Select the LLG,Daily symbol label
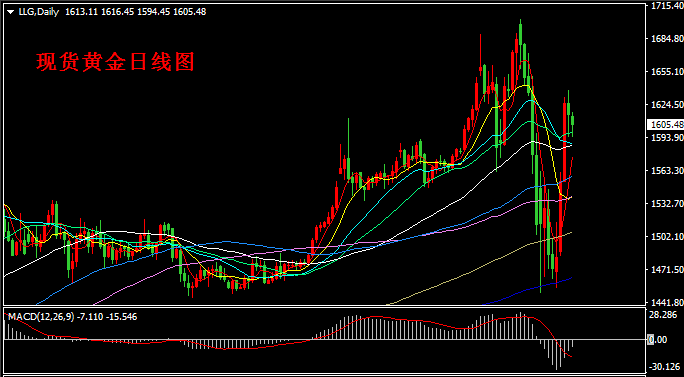The height and width of the screenshot is (377, 684). point(39,12)
